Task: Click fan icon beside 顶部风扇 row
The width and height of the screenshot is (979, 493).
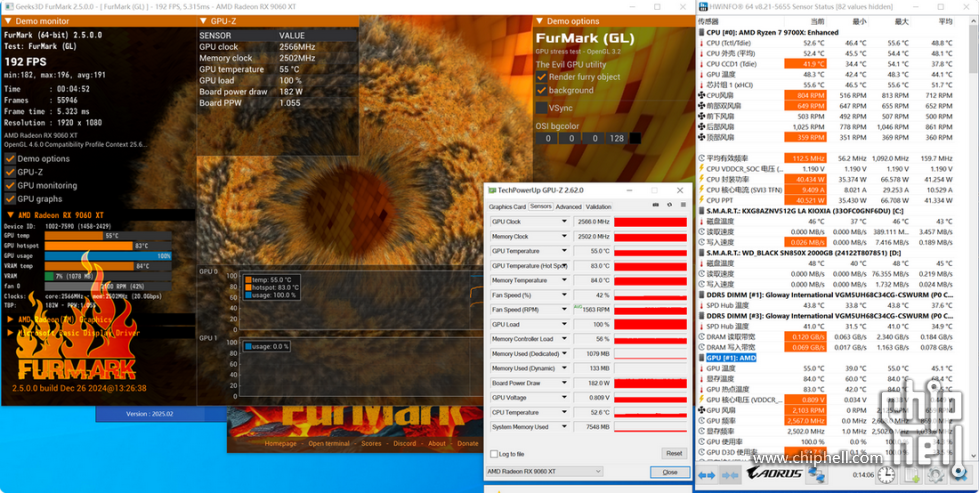Action: pos(701,137)
